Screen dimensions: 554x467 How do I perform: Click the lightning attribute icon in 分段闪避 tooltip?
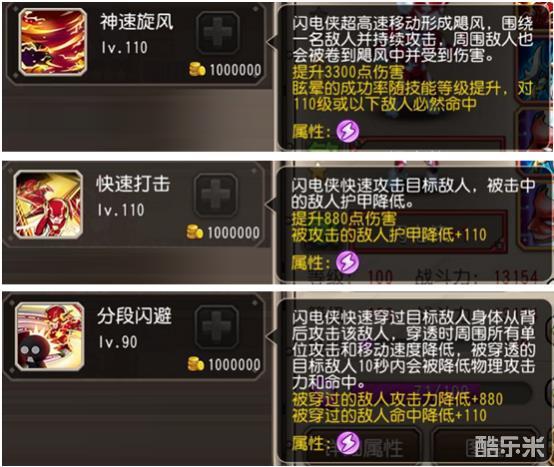coord(348,443)
